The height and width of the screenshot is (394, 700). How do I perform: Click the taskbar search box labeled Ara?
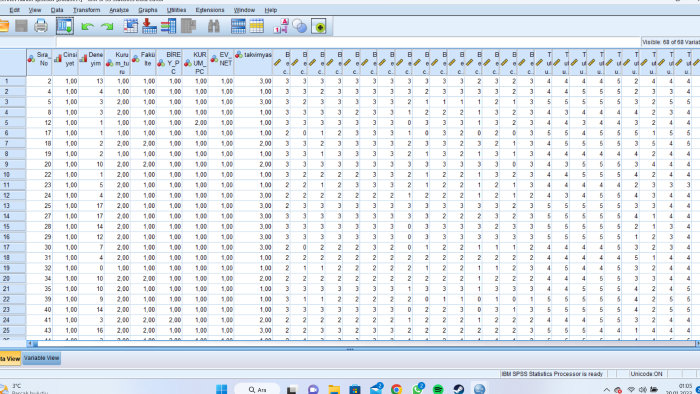(x=257, y=390)
